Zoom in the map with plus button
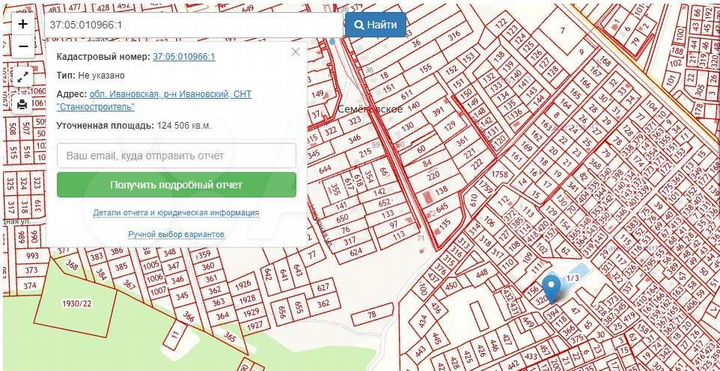 (x=22, y=24)
